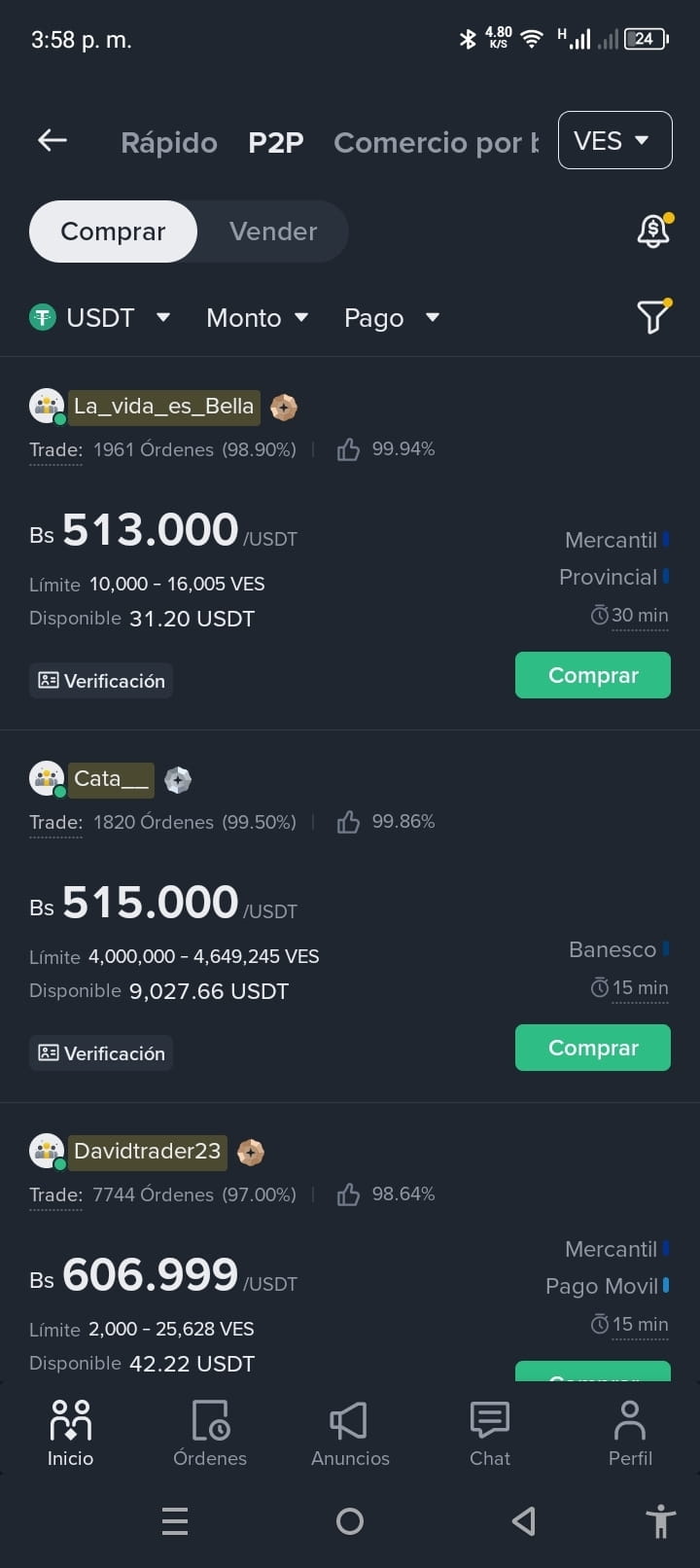Tap the accessibility icon in system bar

pos(661,1521)
